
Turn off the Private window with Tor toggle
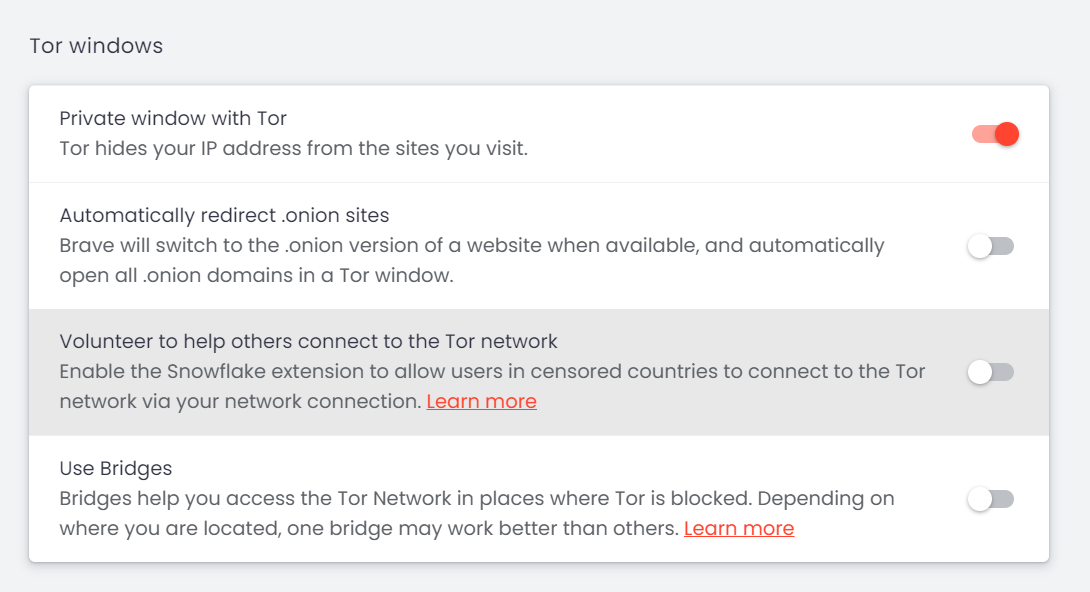pos(994,134)
